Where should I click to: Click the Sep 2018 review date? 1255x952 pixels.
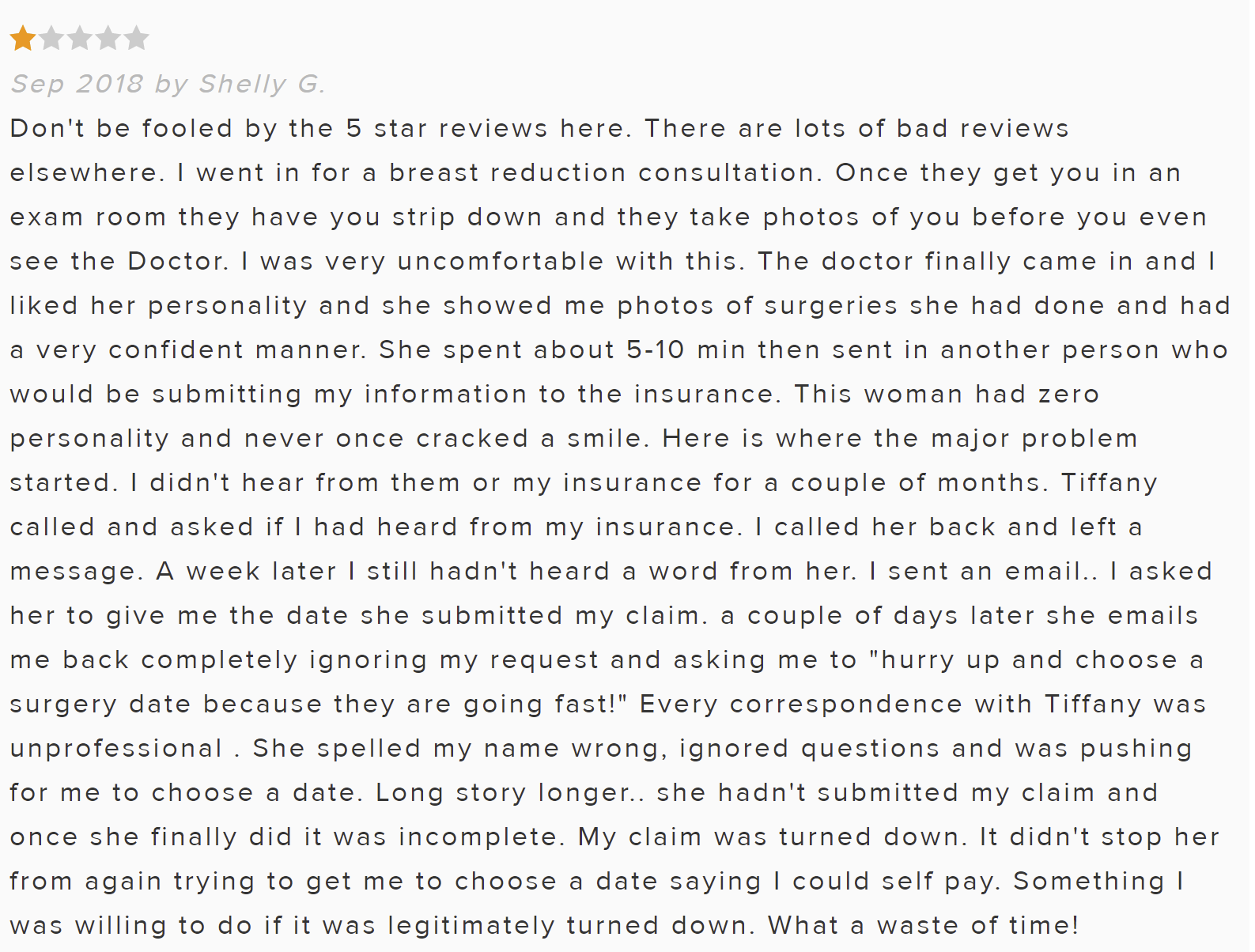click(x=77, y=84)
